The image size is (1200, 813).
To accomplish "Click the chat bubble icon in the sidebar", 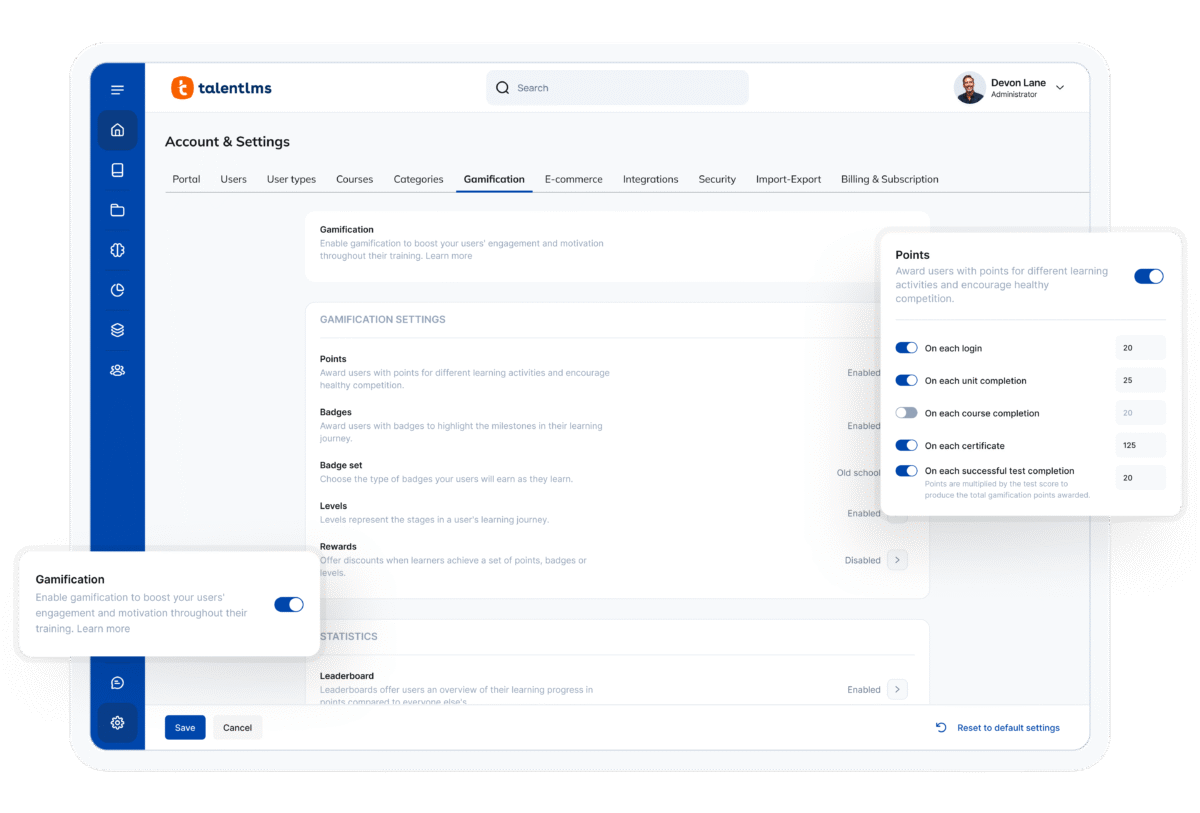I will 117,683.
